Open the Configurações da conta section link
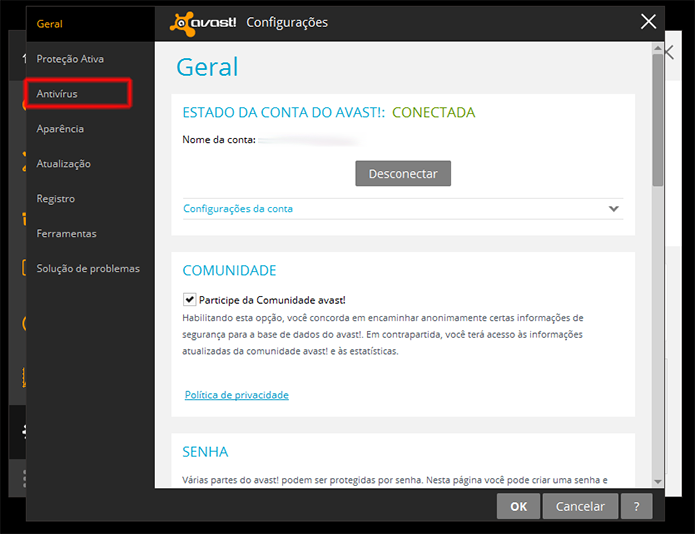The image size is (695, 534). 238,209
